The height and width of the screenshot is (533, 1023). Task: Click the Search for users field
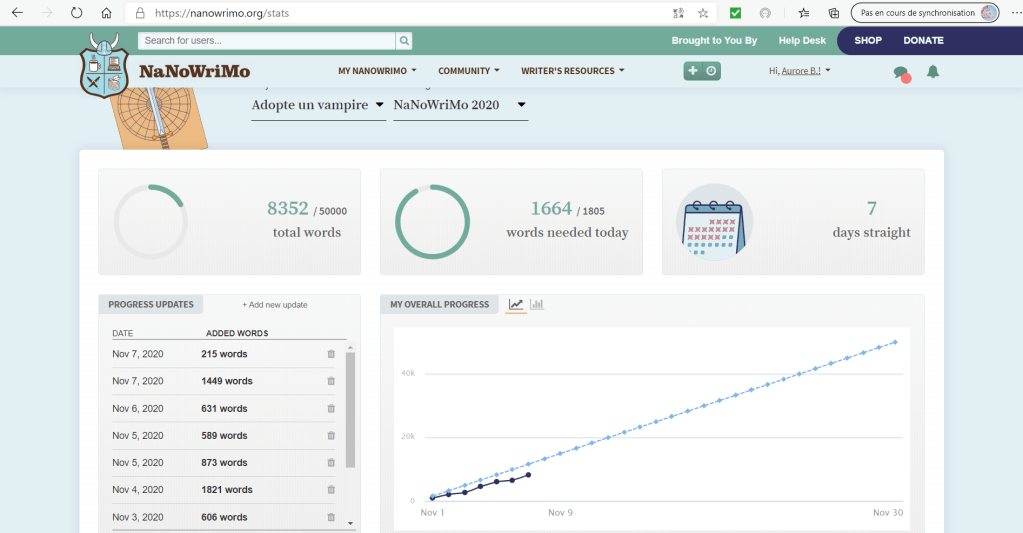coord(267,41)
